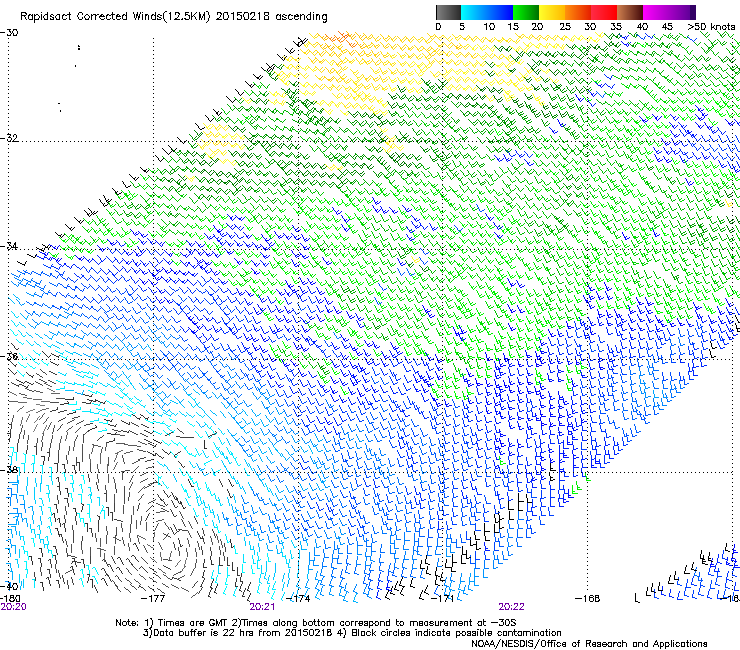Click the note line "Times are GMT"
Screen dimensions: 740x650
coord(316,623)
